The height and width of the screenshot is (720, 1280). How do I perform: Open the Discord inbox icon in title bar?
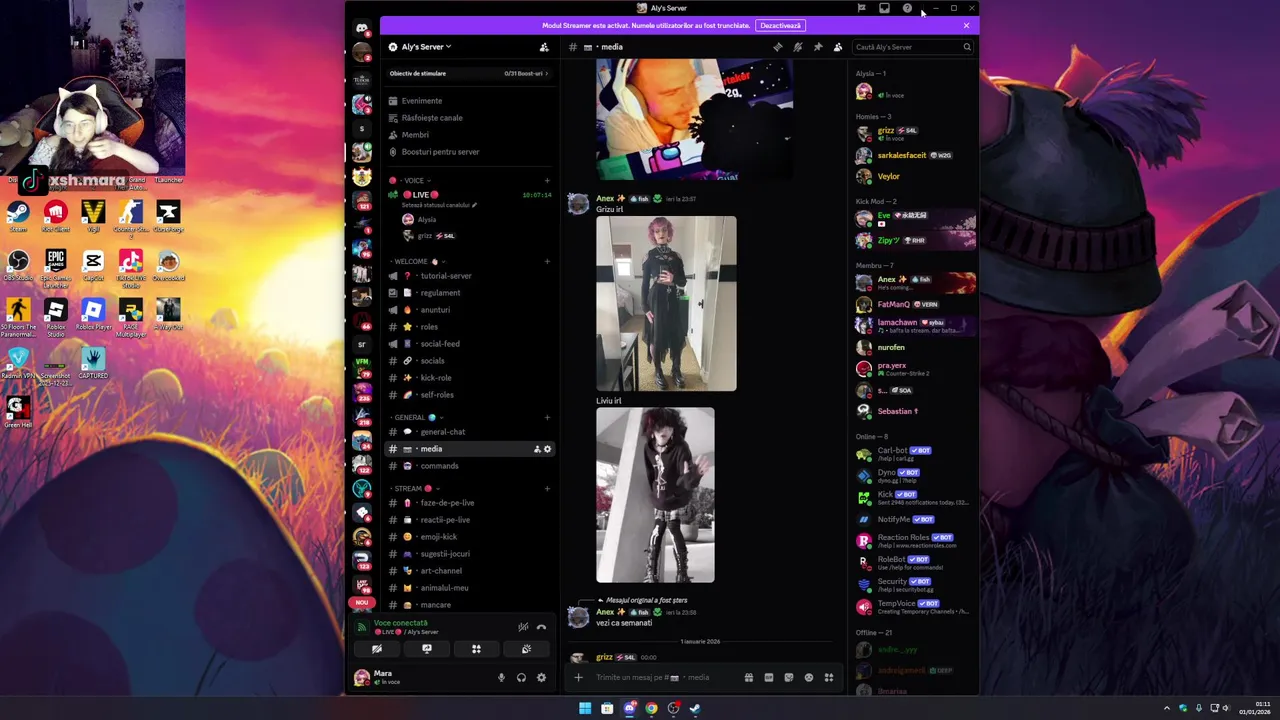(x=884, y=8)
